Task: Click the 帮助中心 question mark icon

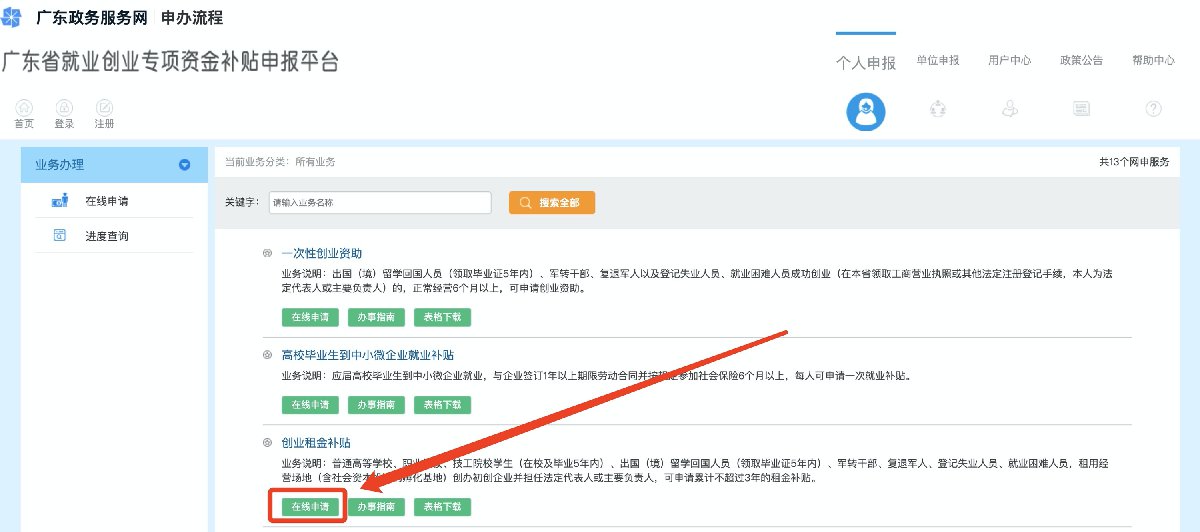Action: 1154,109
